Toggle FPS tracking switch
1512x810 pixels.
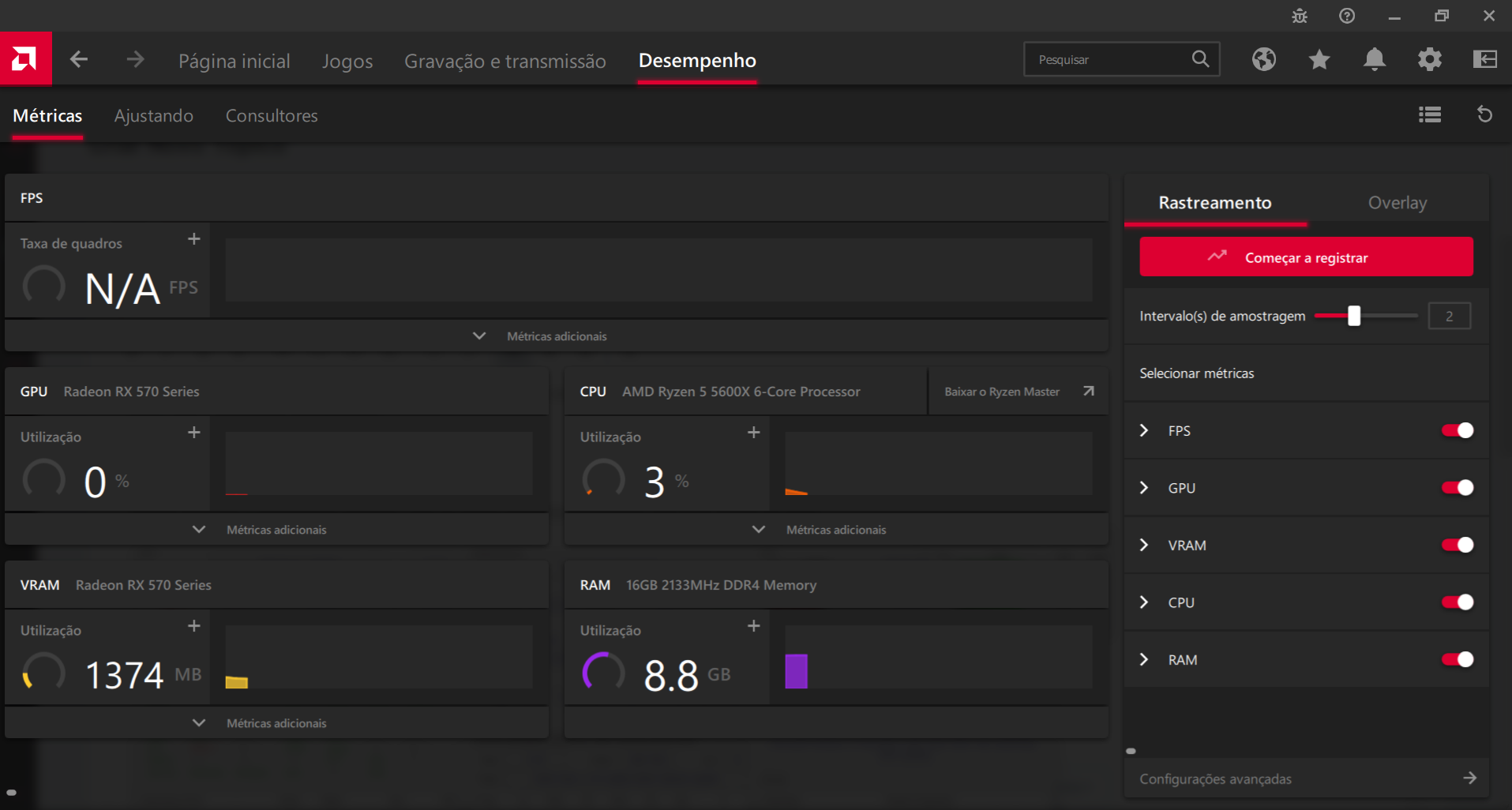(1458, 430)
